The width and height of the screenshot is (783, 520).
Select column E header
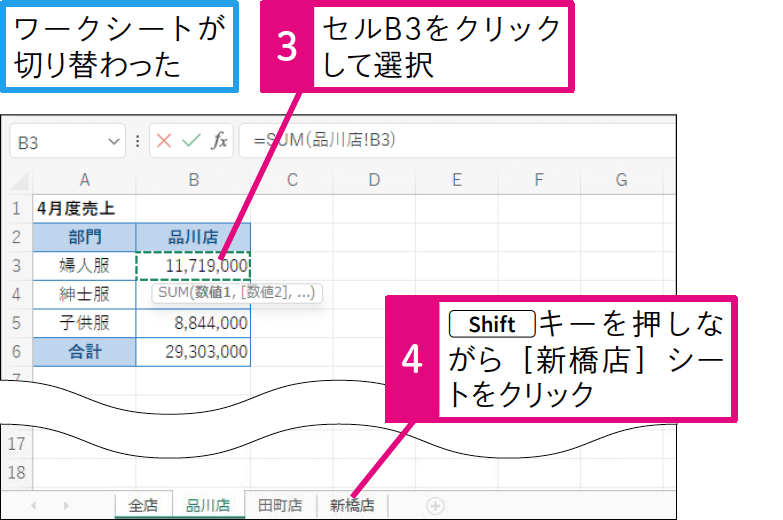[x=456, y=180]
